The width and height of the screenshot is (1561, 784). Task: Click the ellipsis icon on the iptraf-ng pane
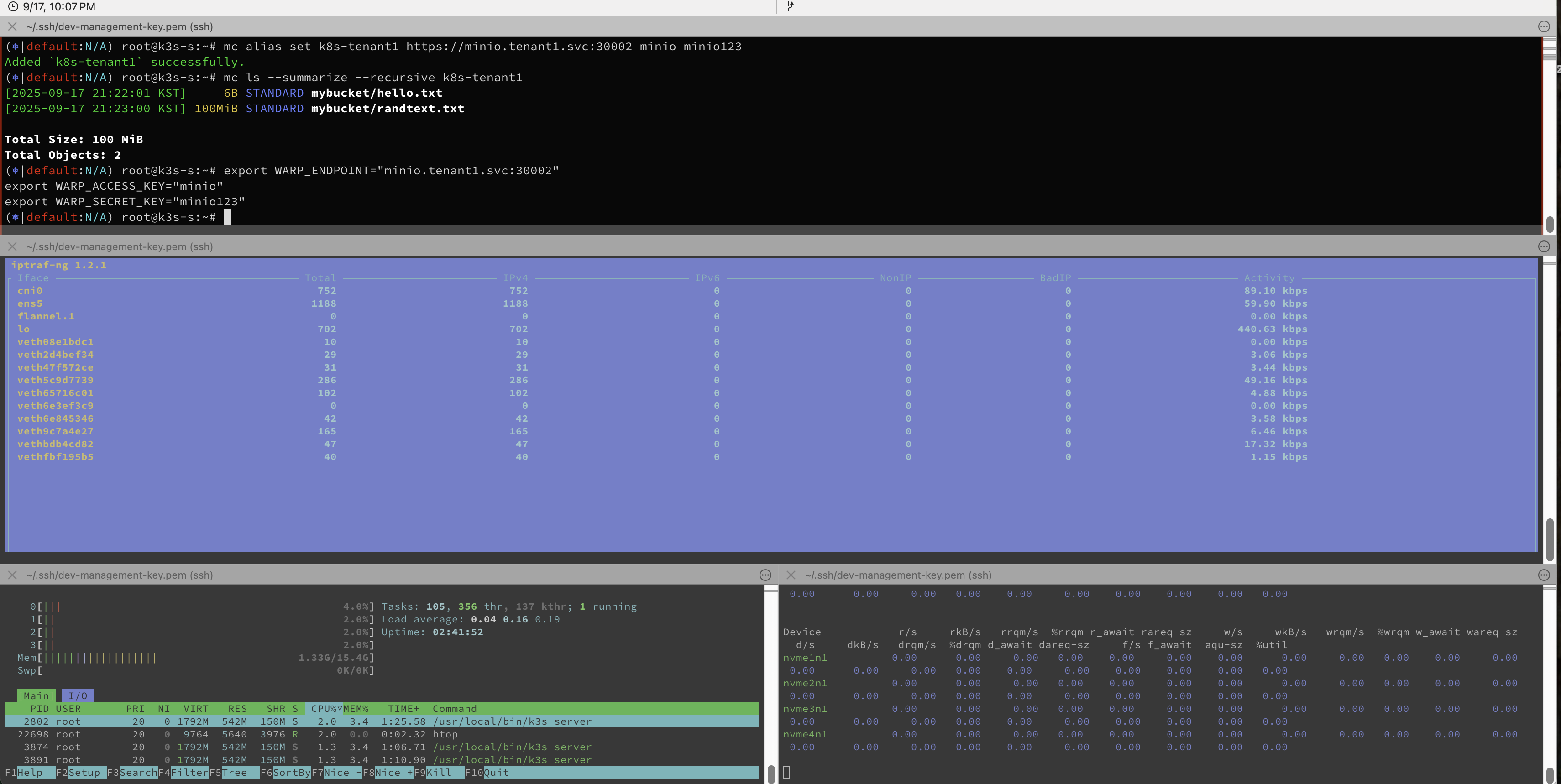point(1543,246)
